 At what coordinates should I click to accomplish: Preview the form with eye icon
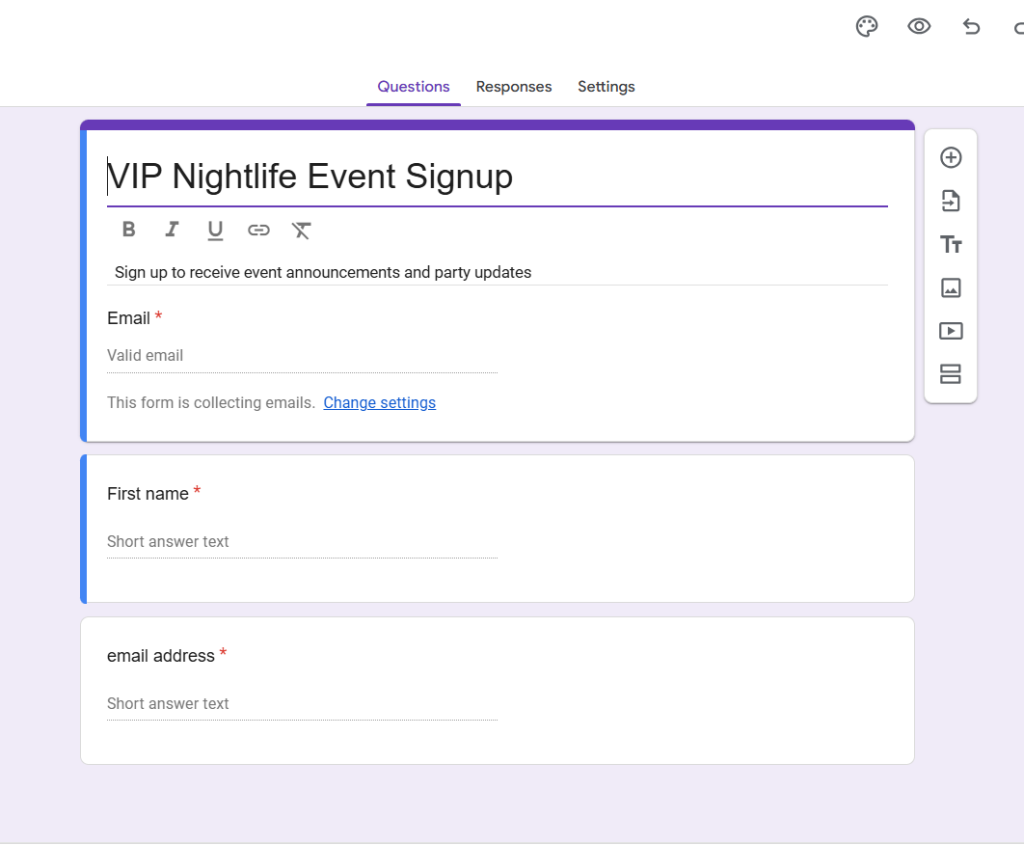[x=919, y=27]
